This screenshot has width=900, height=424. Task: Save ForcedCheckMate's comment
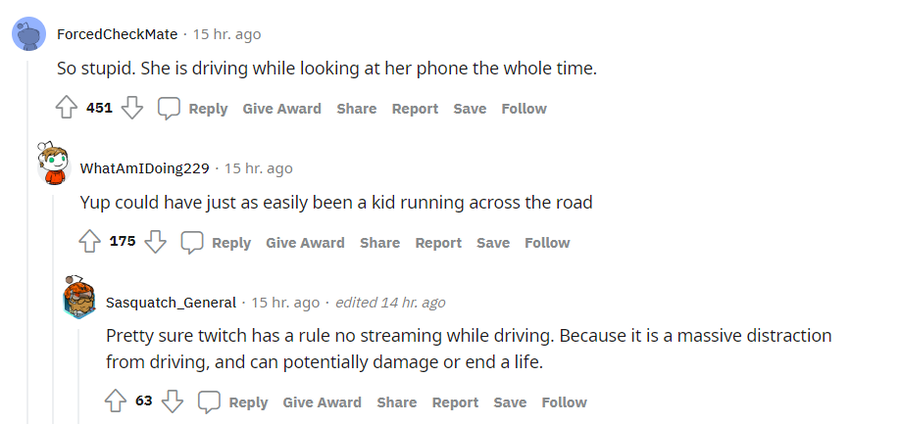(x=470, y=108)
